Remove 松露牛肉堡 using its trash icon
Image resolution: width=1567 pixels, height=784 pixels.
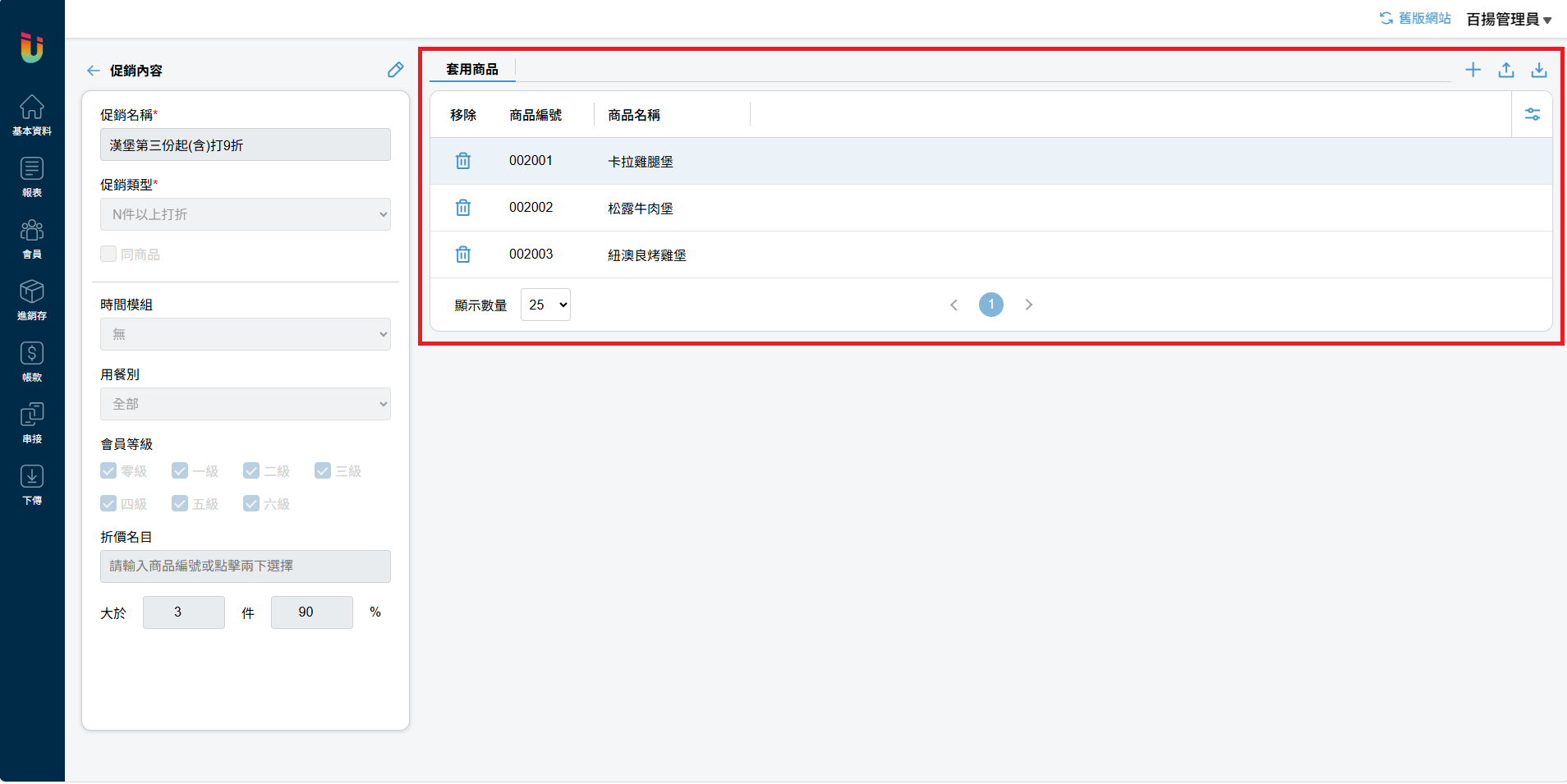coord(463,208)
